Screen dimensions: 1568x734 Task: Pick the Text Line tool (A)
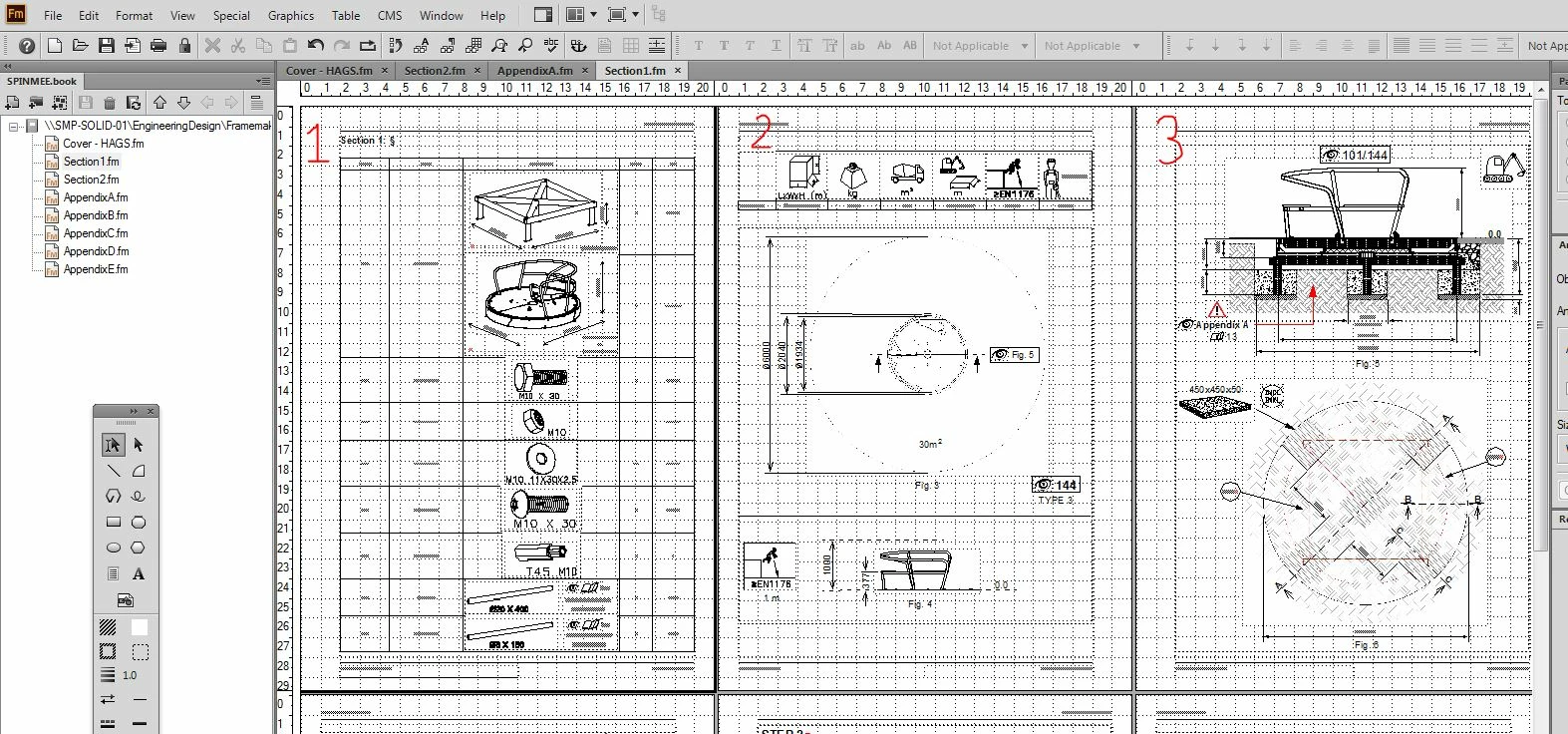[139, 573]
